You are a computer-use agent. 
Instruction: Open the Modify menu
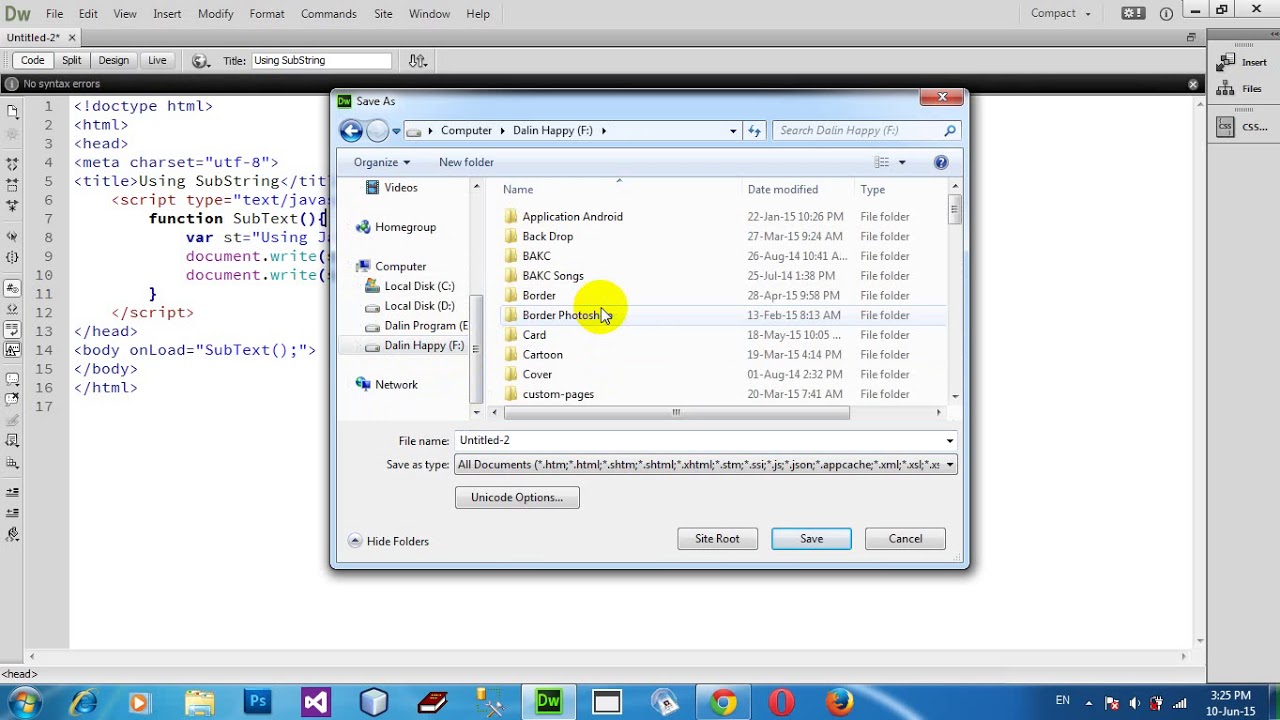[x=215, y=14]
